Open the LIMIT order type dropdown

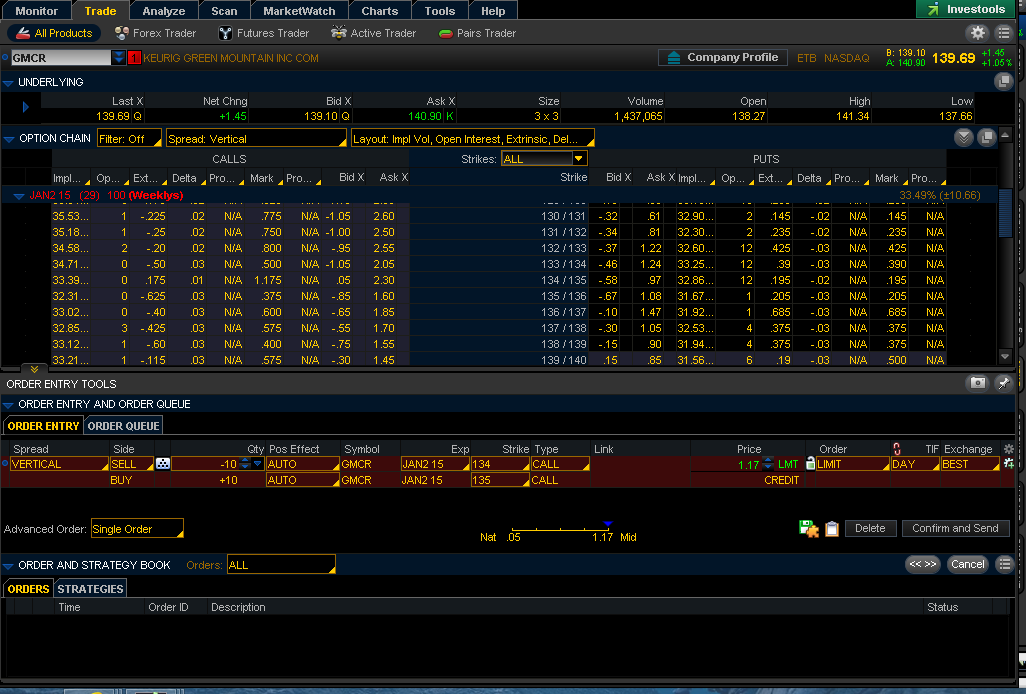(853, 464)
